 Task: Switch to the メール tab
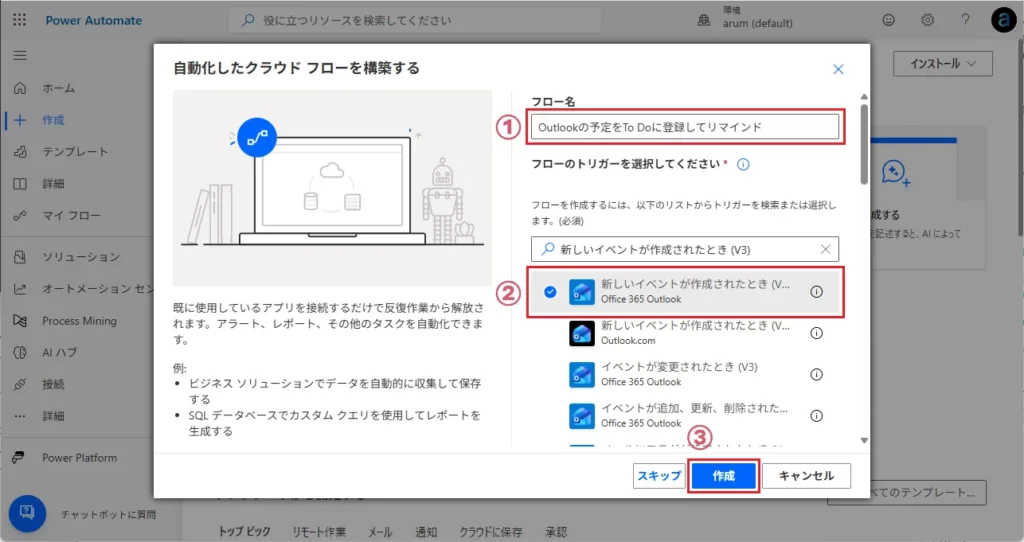click(380, 532)
